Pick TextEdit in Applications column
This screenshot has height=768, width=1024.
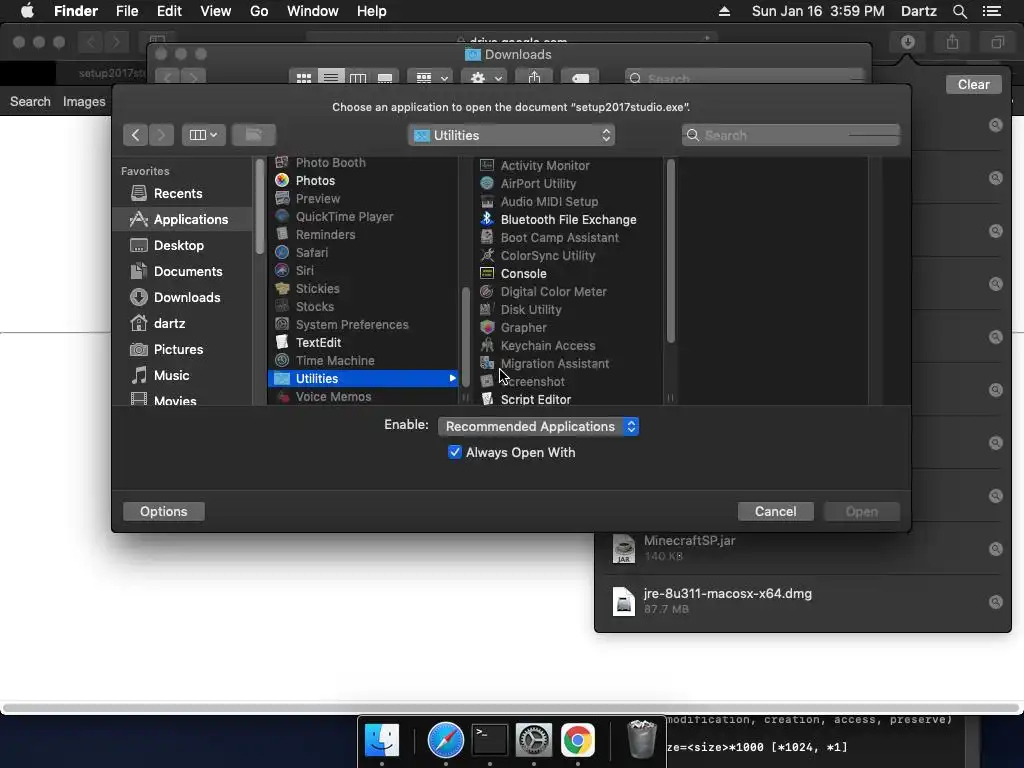coord(318,342)
